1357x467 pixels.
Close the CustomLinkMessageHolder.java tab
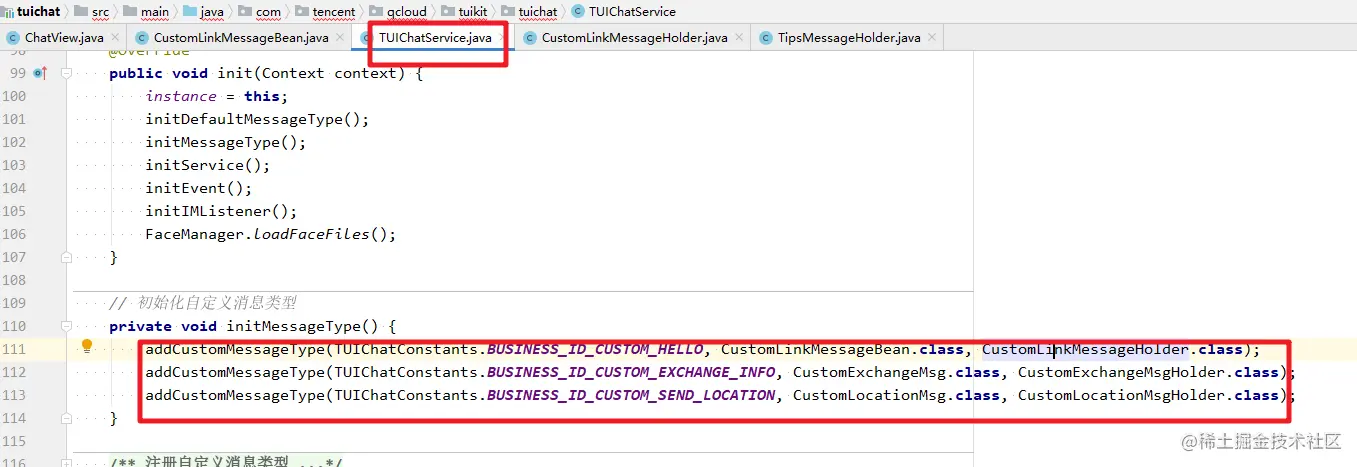point(738,38)
